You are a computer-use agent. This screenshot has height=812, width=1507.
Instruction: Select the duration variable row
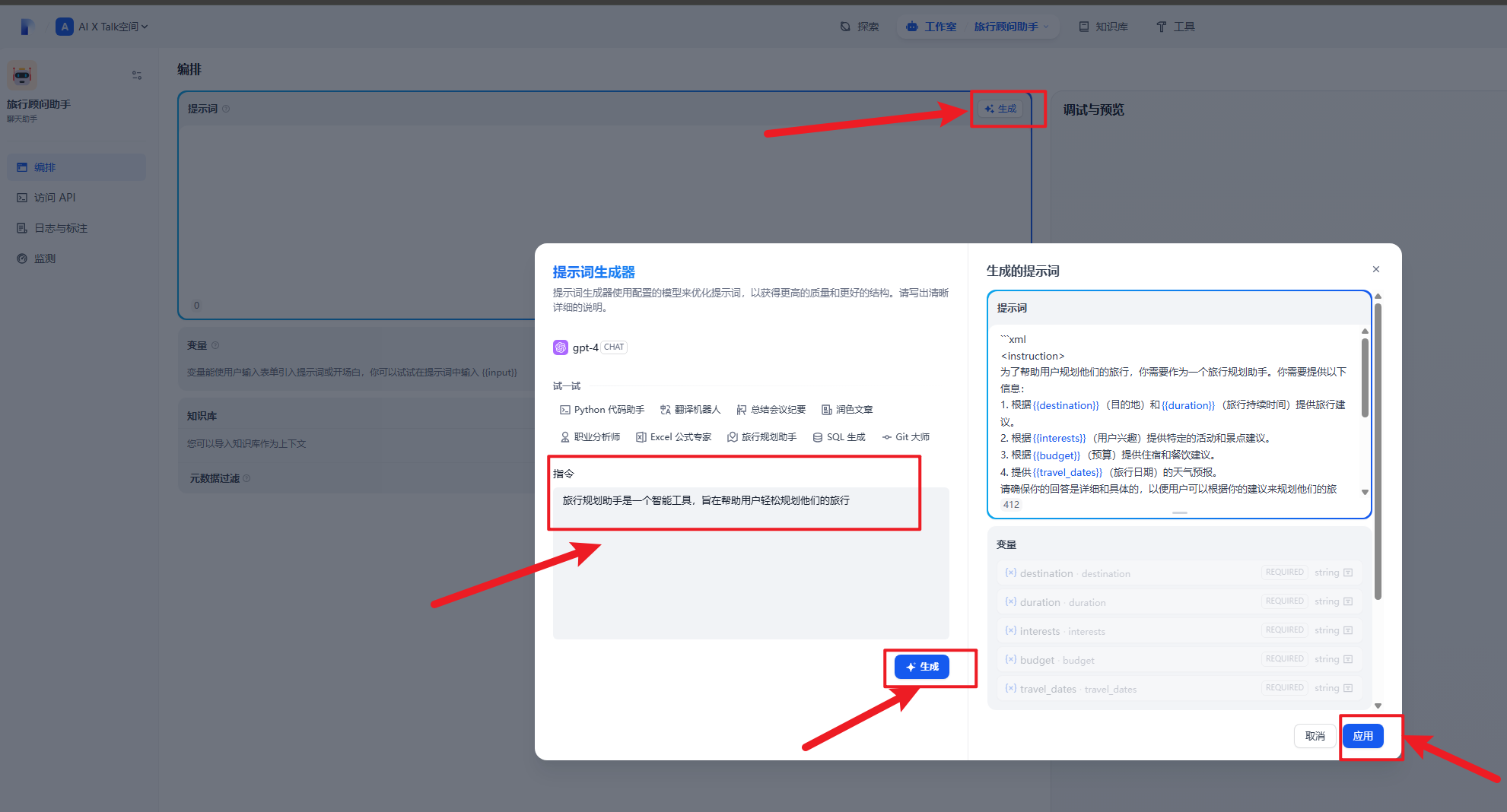(x=1178, y=601)
